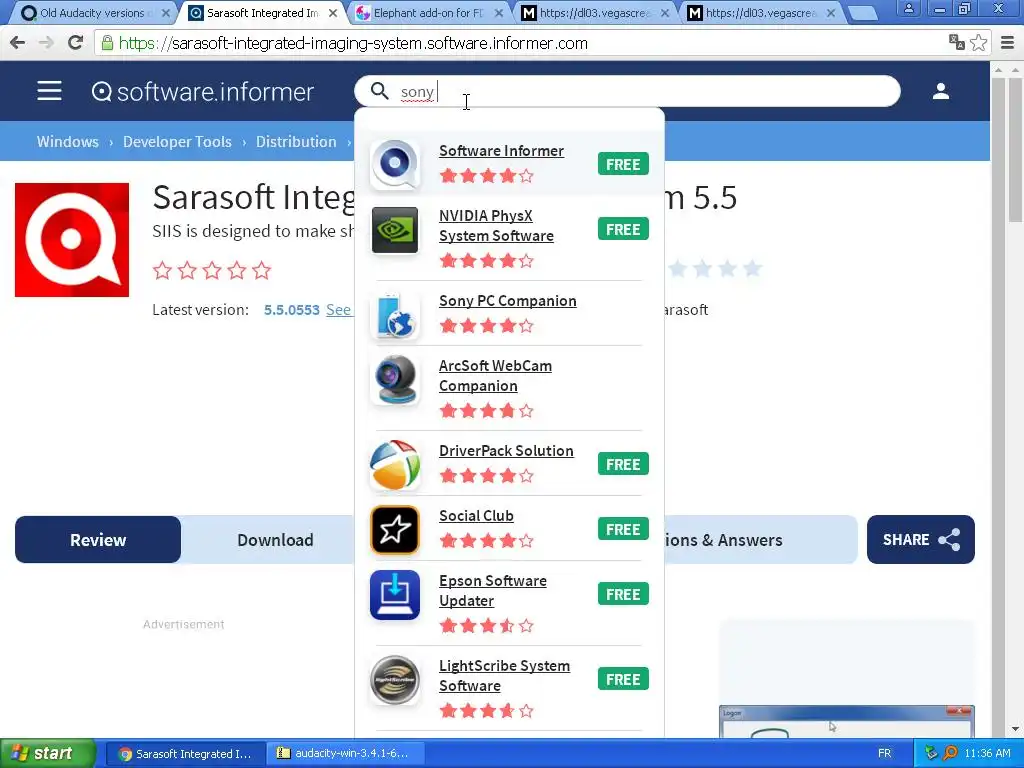Click the search magnifier icon

click(x=379, y=91)
